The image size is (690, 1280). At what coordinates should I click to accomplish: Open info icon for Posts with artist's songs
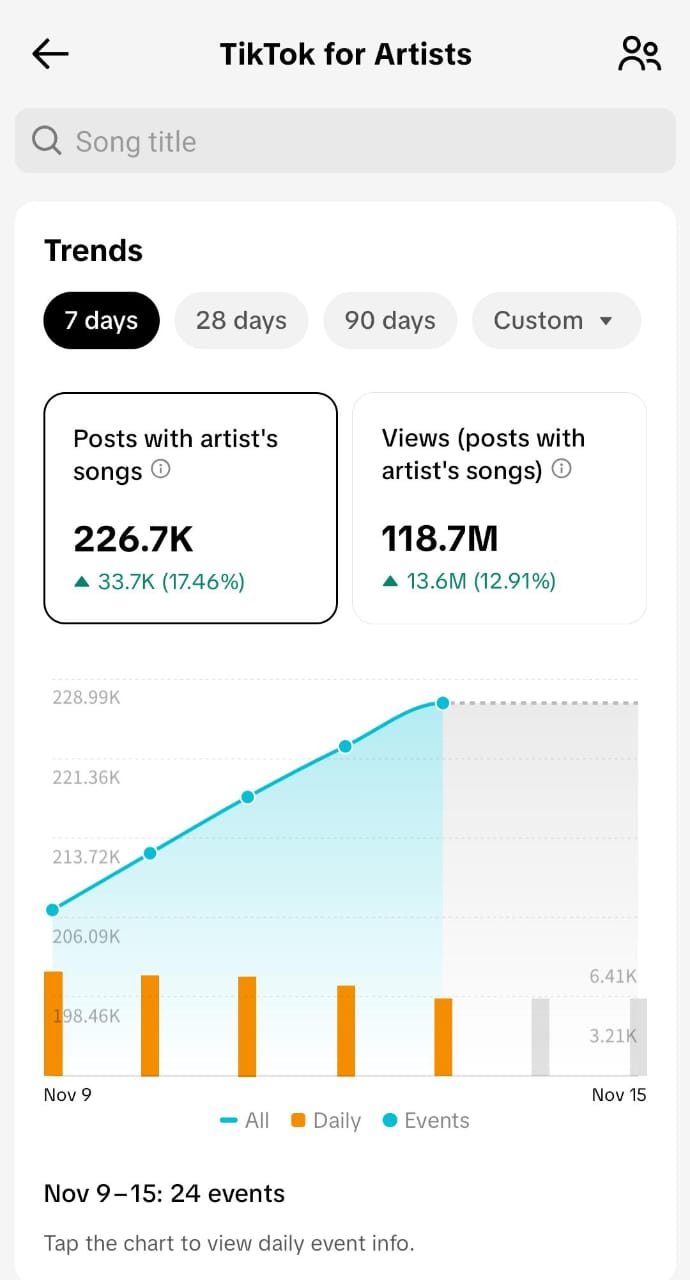coord(160,469)
